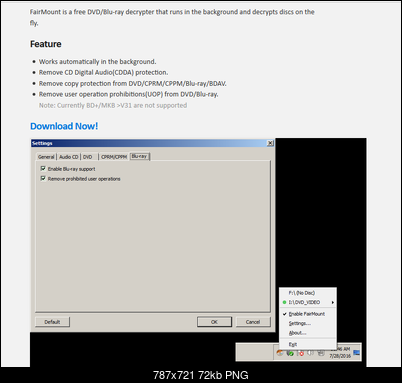This screenshot has width=402, height=383.
Task: Click the network tray icon beside the clock
Action: (x=321, y=353)
